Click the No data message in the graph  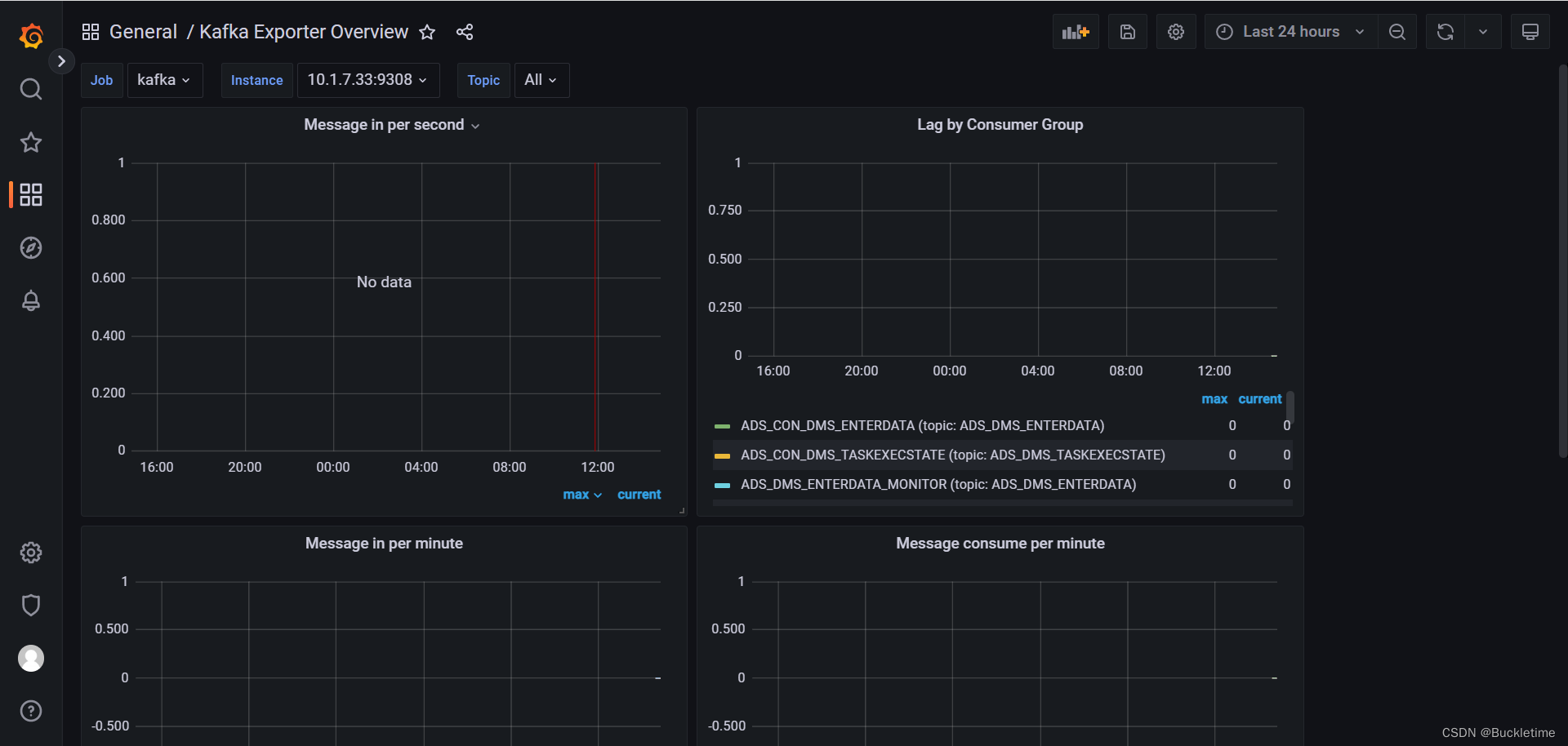(384, 282)
